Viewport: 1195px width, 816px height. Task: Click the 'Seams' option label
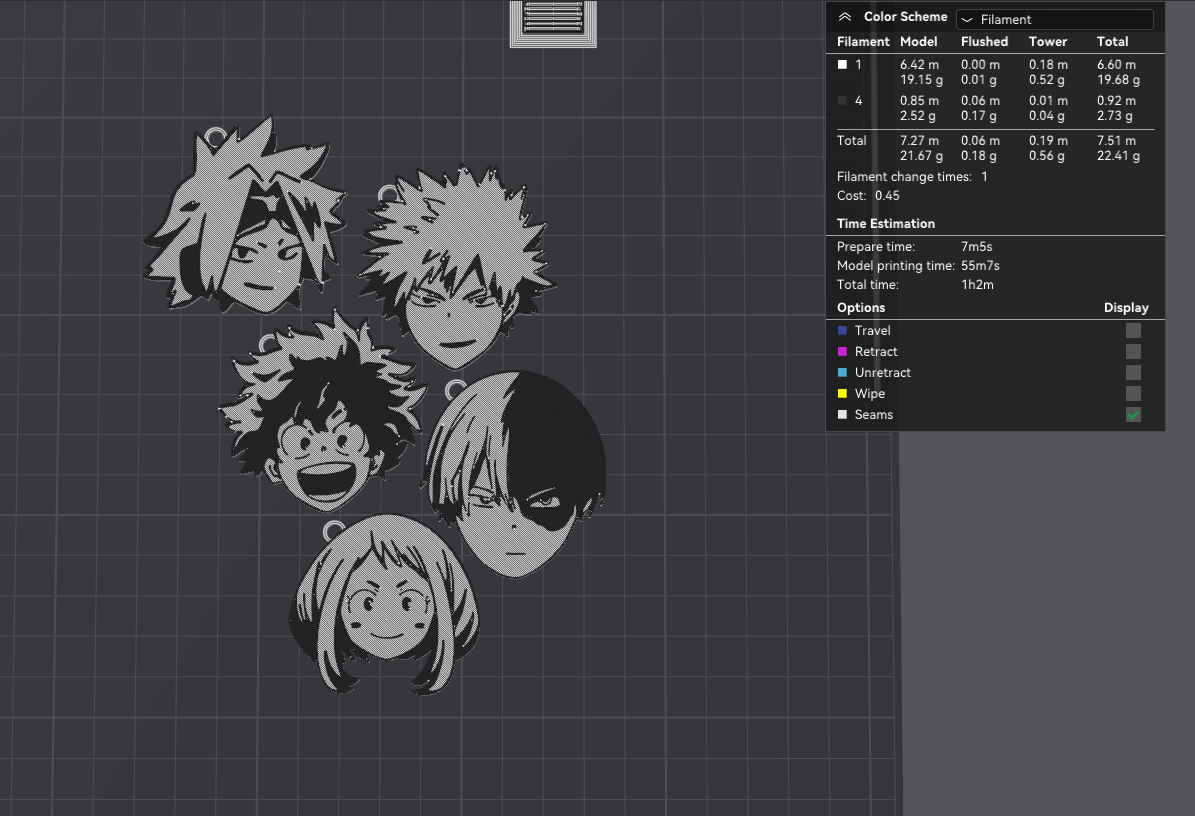pyautogui.click(x=873, y=414)
